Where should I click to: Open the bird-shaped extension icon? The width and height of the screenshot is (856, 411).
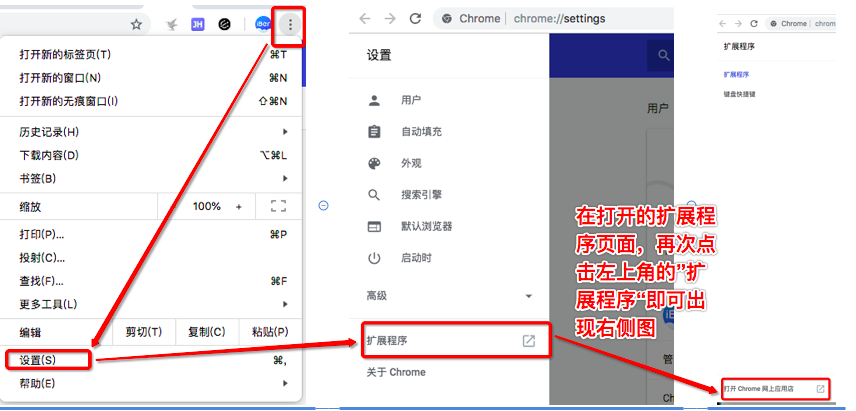tap(172, 25)
